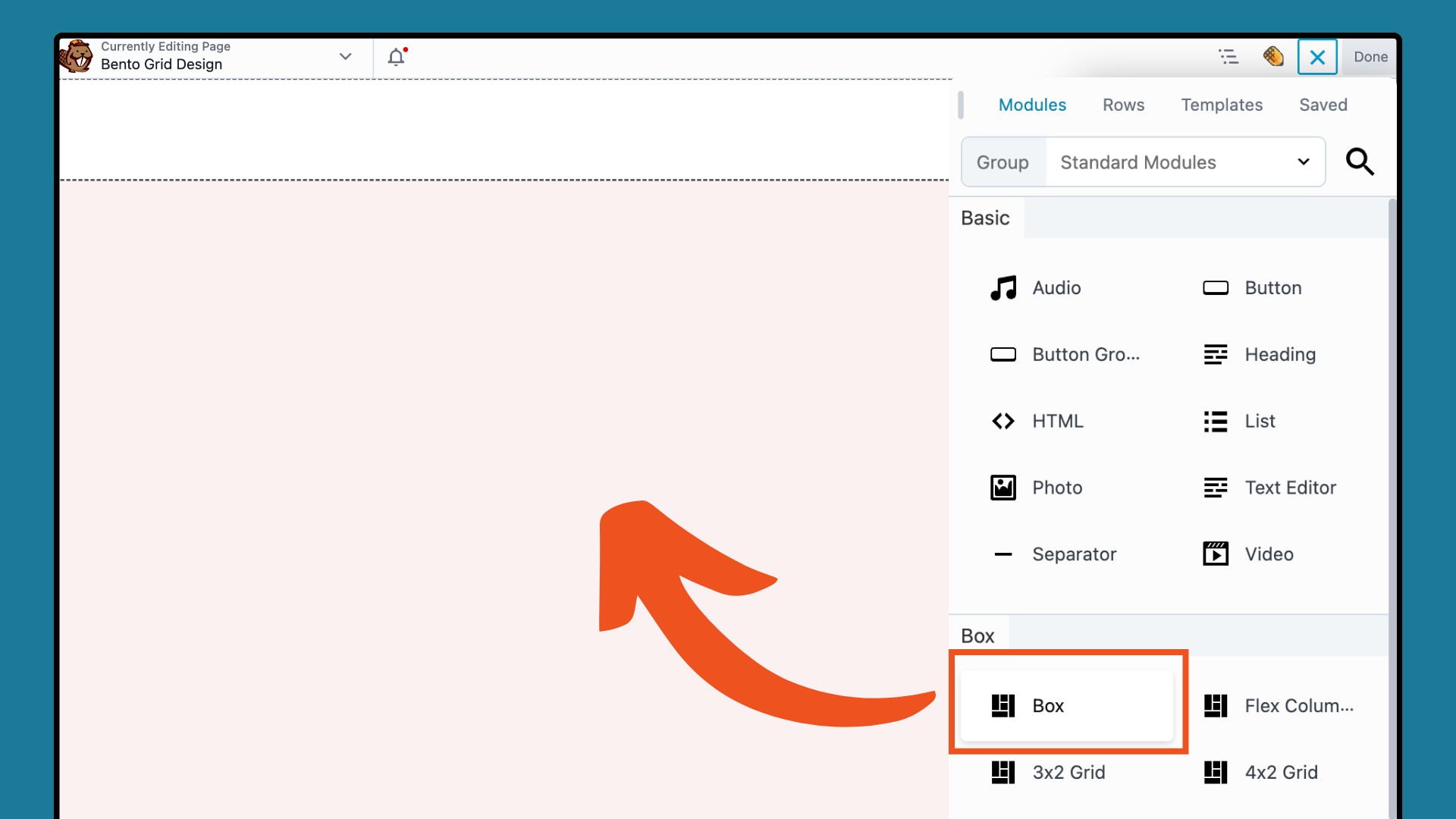Expand the page title dropdown chevron
Screen dimensions: 1456x819
tap(345, 57)
